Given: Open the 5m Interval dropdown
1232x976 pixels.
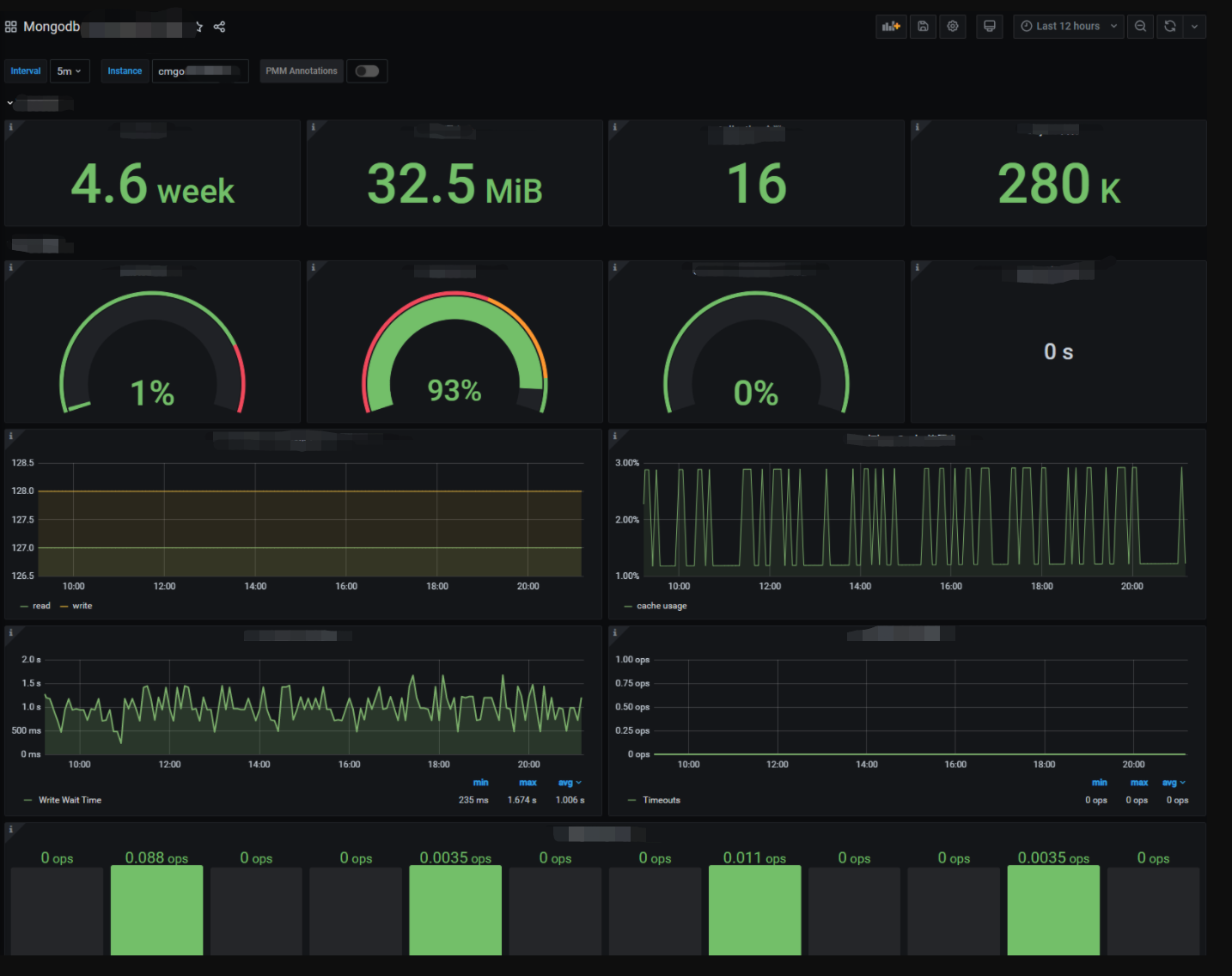Looking at the screenshot, I should pos(69,71).
